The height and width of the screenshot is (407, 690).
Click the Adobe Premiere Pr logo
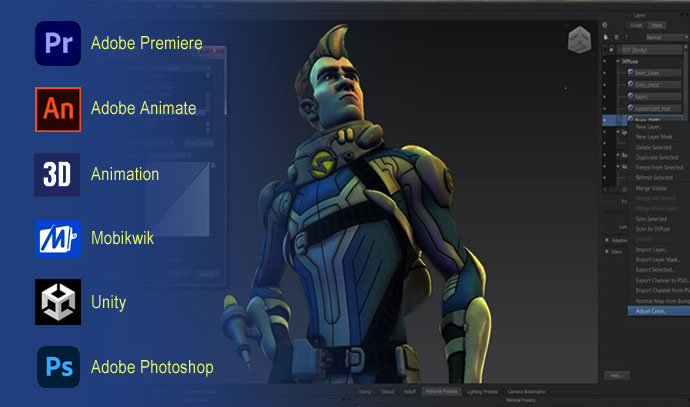click(58, 44)
